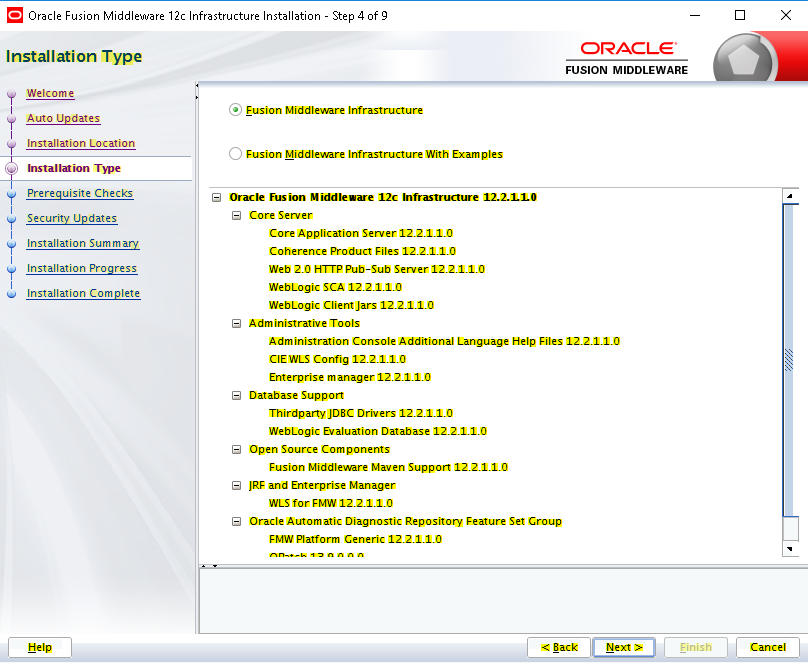Collapse the Database Support tree node
The width and height of the screenshot is (808, 663).
(237, 396)
